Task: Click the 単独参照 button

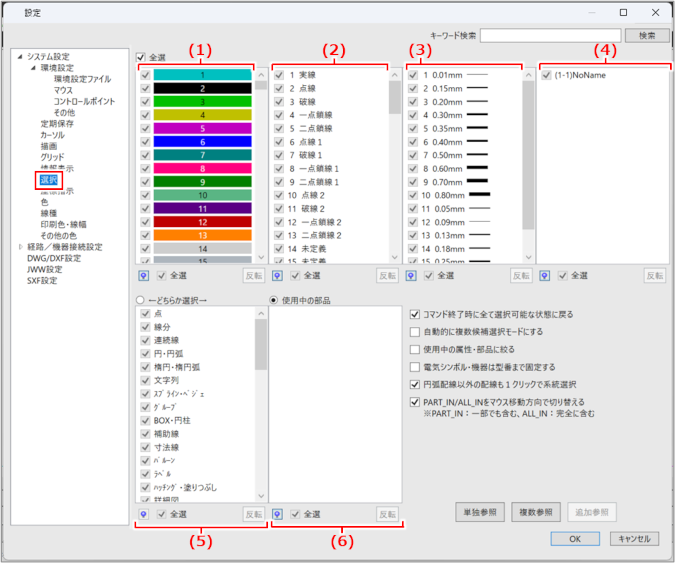Action: pos(479,512)
